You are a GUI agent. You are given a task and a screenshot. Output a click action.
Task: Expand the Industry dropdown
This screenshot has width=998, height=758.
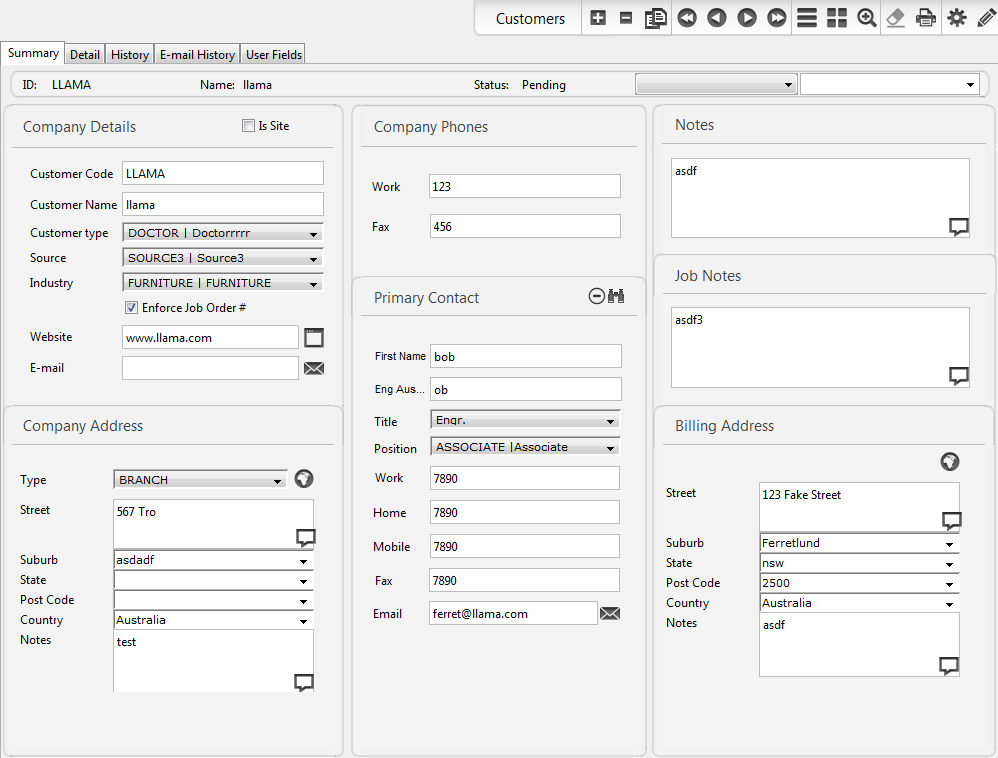pos(313,284)
